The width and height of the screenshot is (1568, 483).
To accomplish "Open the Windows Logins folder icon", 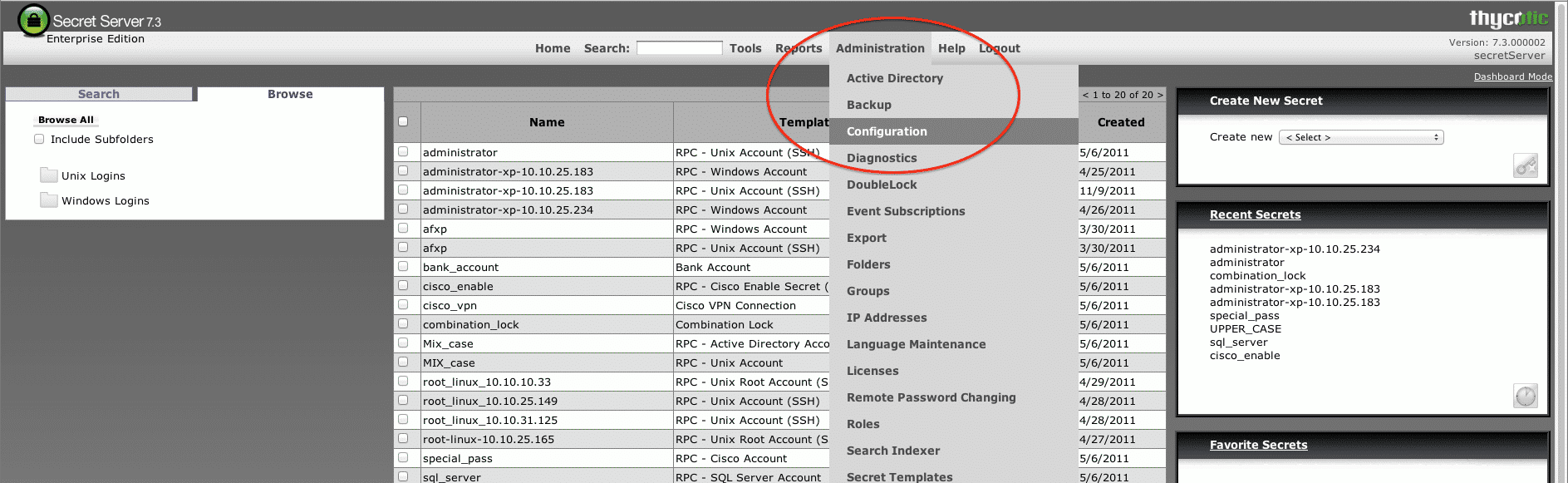I will click(x=49, y=200).
